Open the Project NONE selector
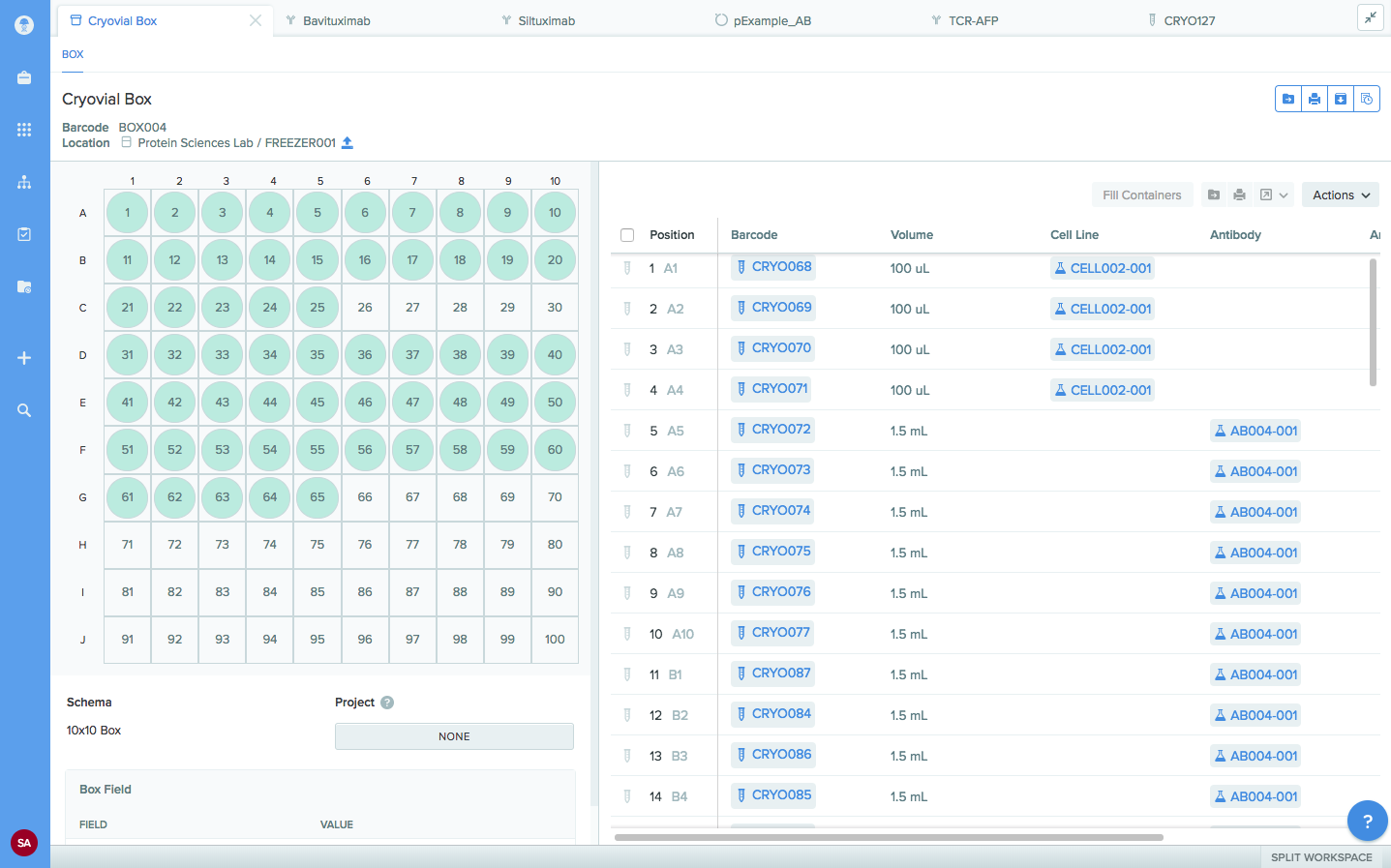This screenshot has width=1391, height=868. pyautogui.click(x=454, y=736)
